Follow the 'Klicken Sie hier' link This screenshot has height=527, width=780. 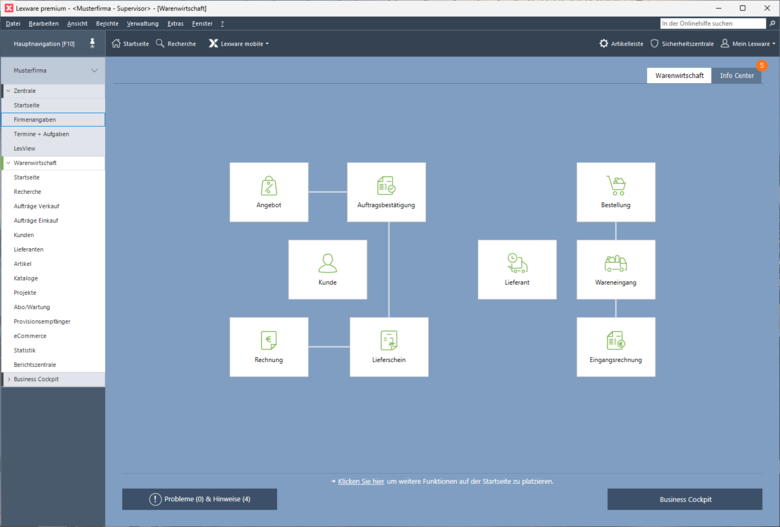click(x=361, y=481)
